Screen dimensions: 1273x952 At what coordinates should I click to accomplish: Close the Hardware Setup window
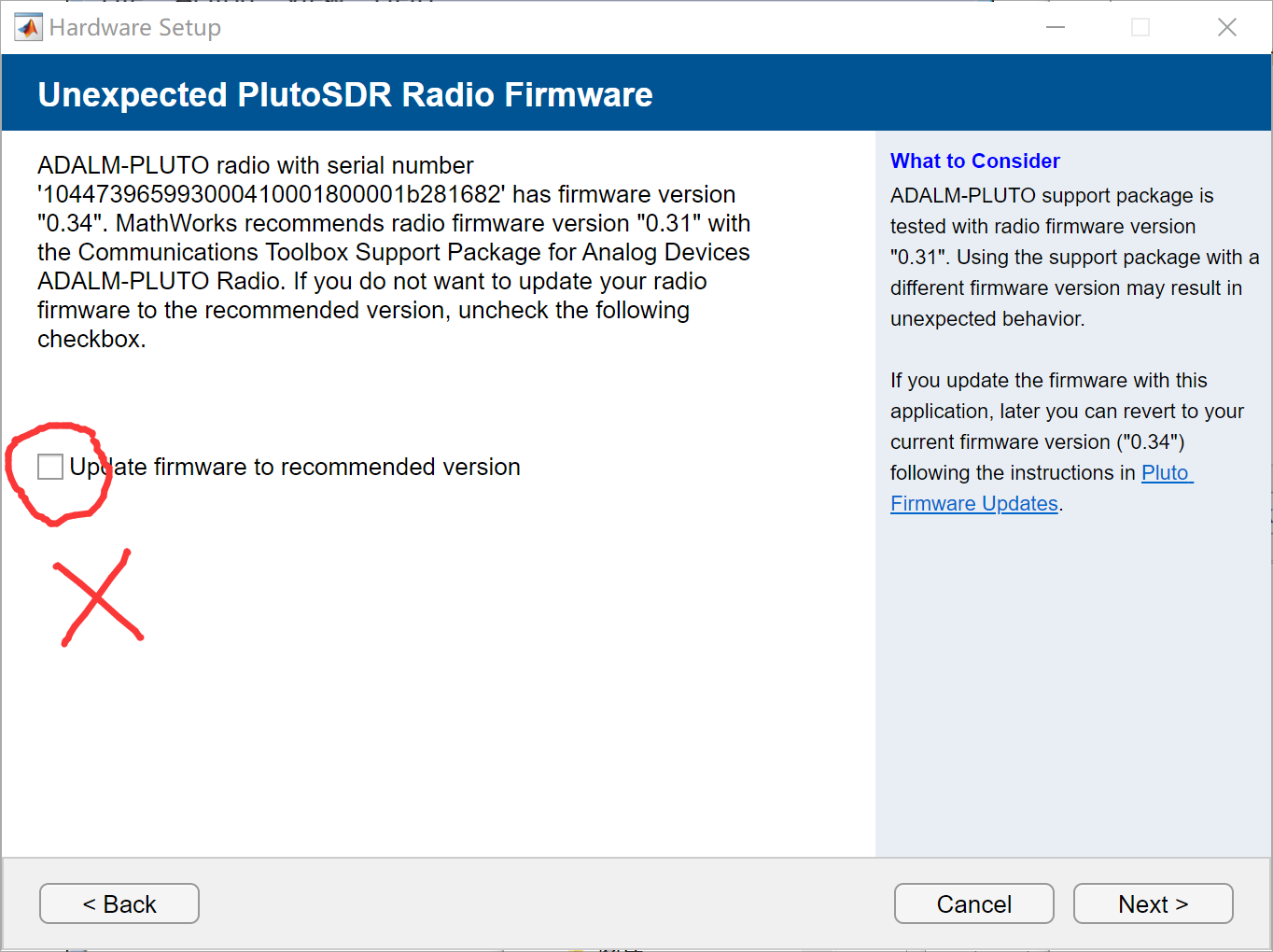coord(1226,27)
